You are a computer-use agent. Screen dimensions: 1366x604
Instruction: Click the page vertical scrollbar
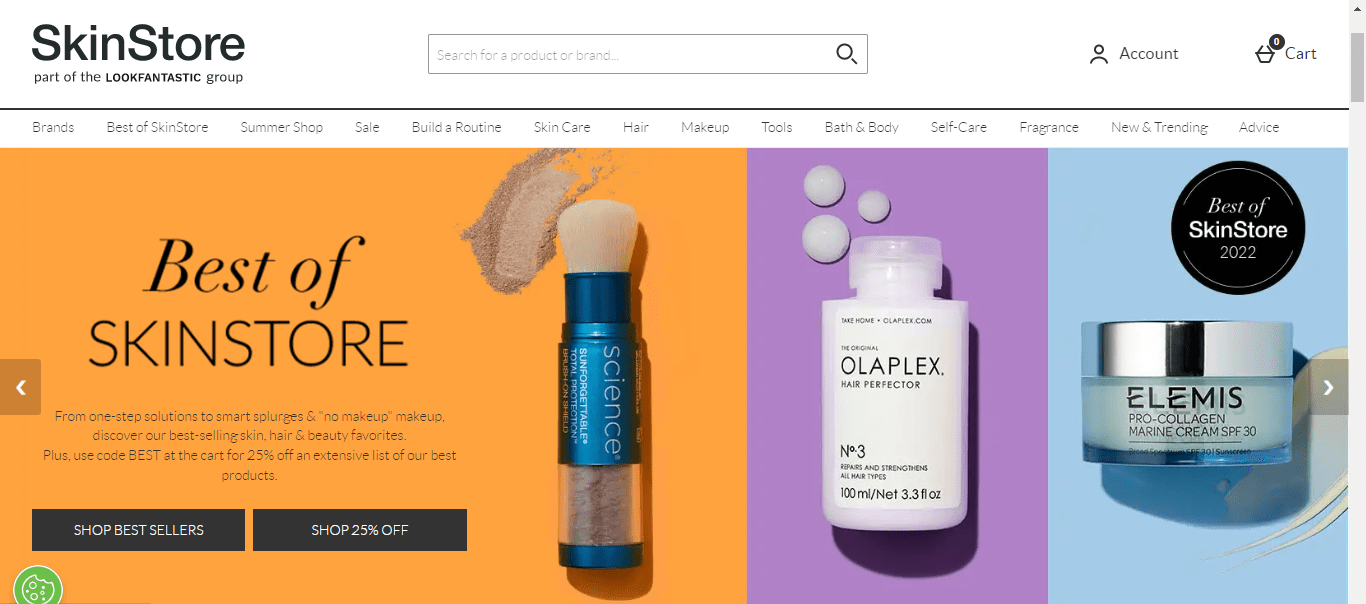tap(1357, 302)
